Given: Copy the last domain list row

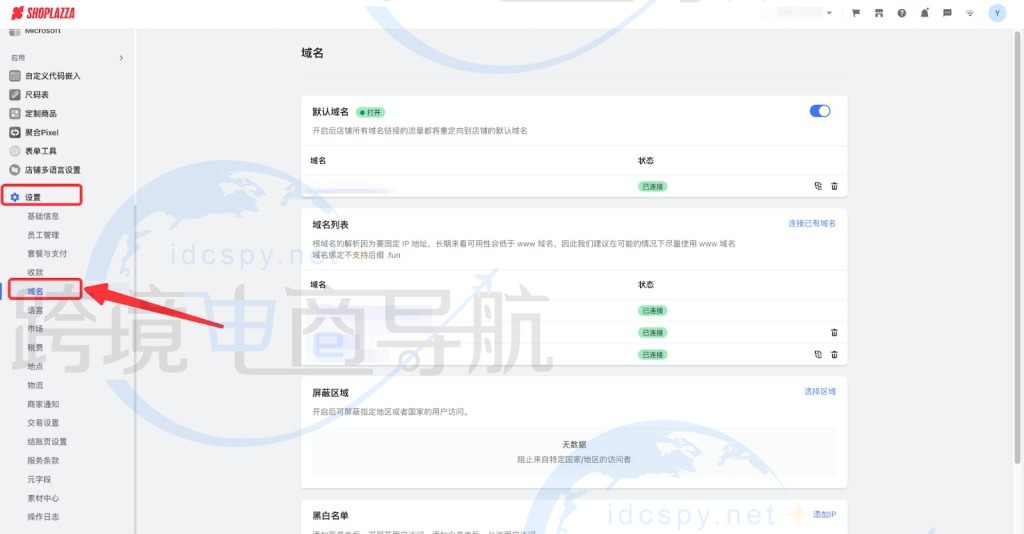Looking at the screenshot, I should coord(818,354).
